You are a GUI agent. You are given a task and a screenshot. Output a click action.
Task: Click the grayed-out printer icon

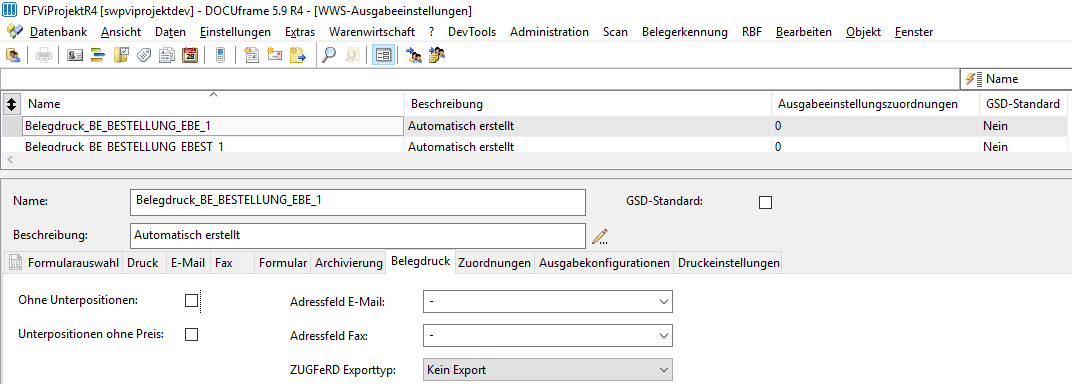click(44, 55)
